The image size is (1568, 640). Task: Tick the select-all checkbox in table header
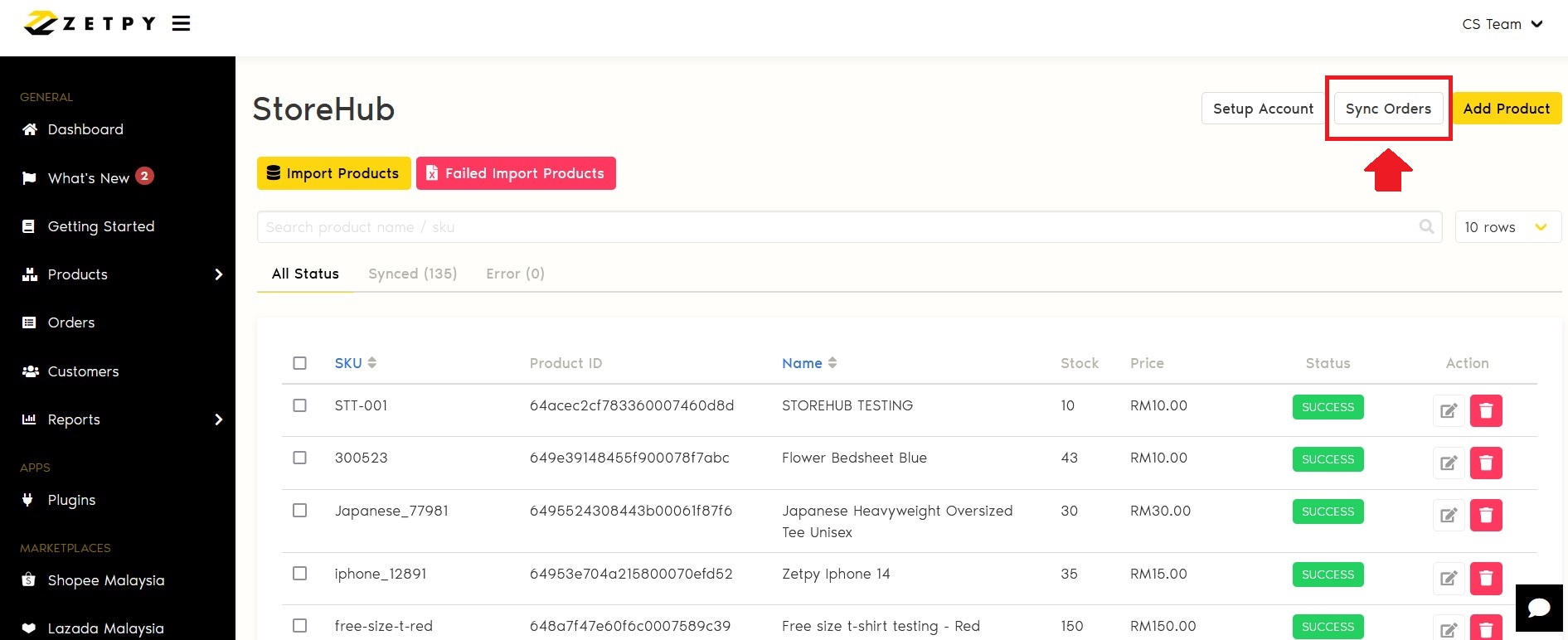pyautogui.click(x=300, y=363)
